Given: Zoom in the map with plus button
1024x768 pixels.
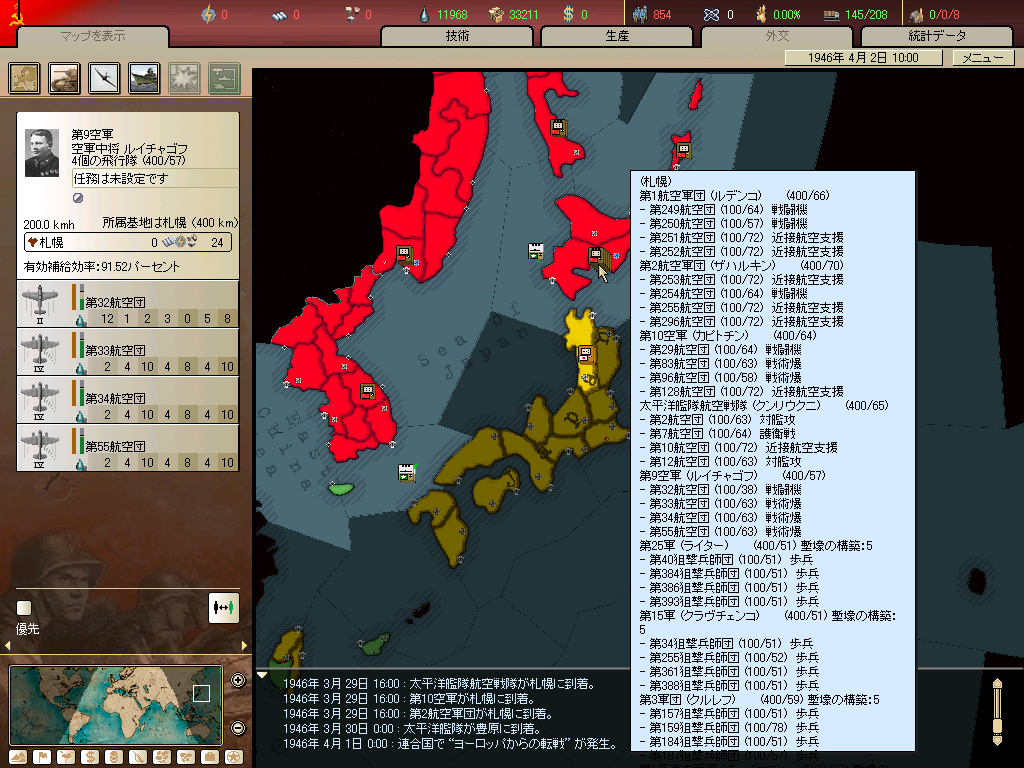Looking at the screenshot, I should point(238,680).
